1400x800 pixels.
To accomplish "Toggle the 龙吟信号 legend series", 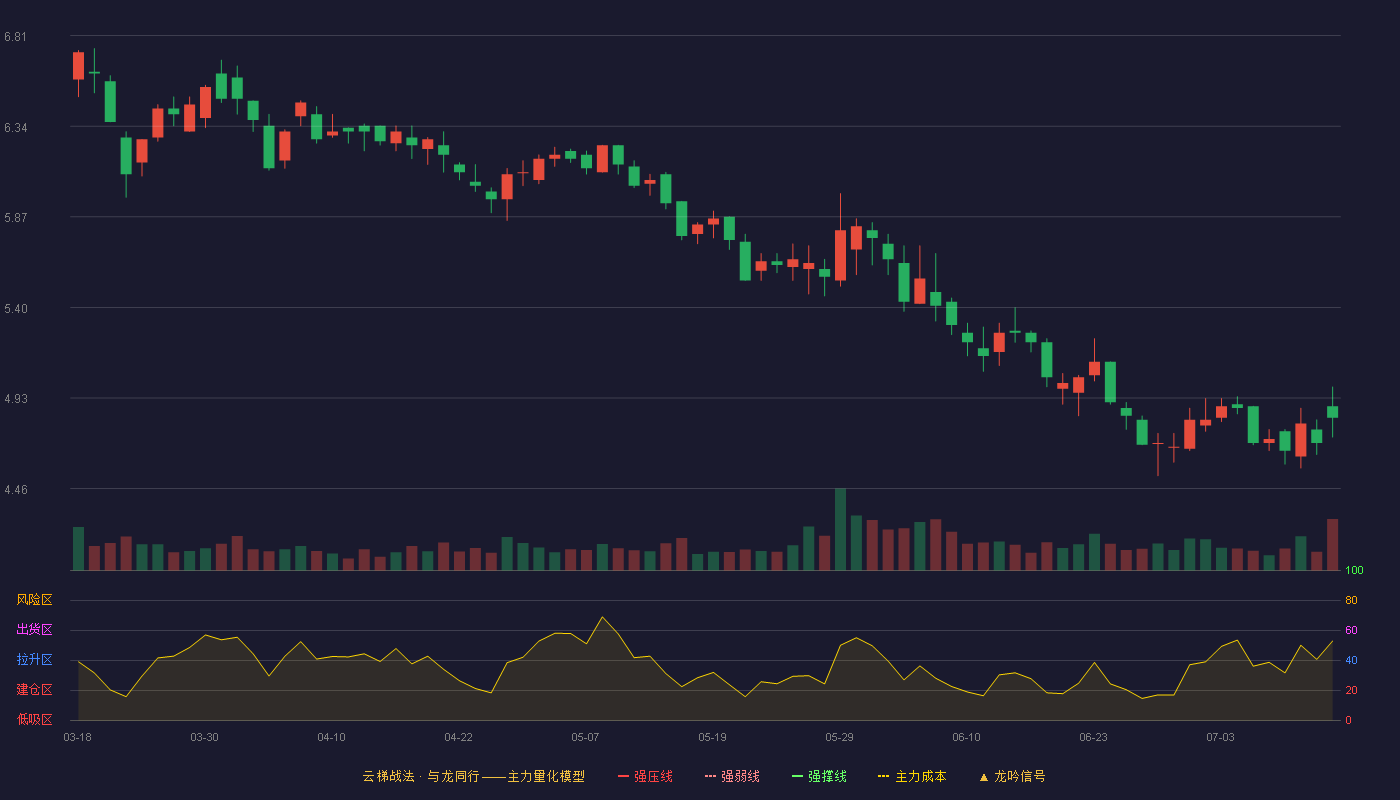I will click(1011, 776).
